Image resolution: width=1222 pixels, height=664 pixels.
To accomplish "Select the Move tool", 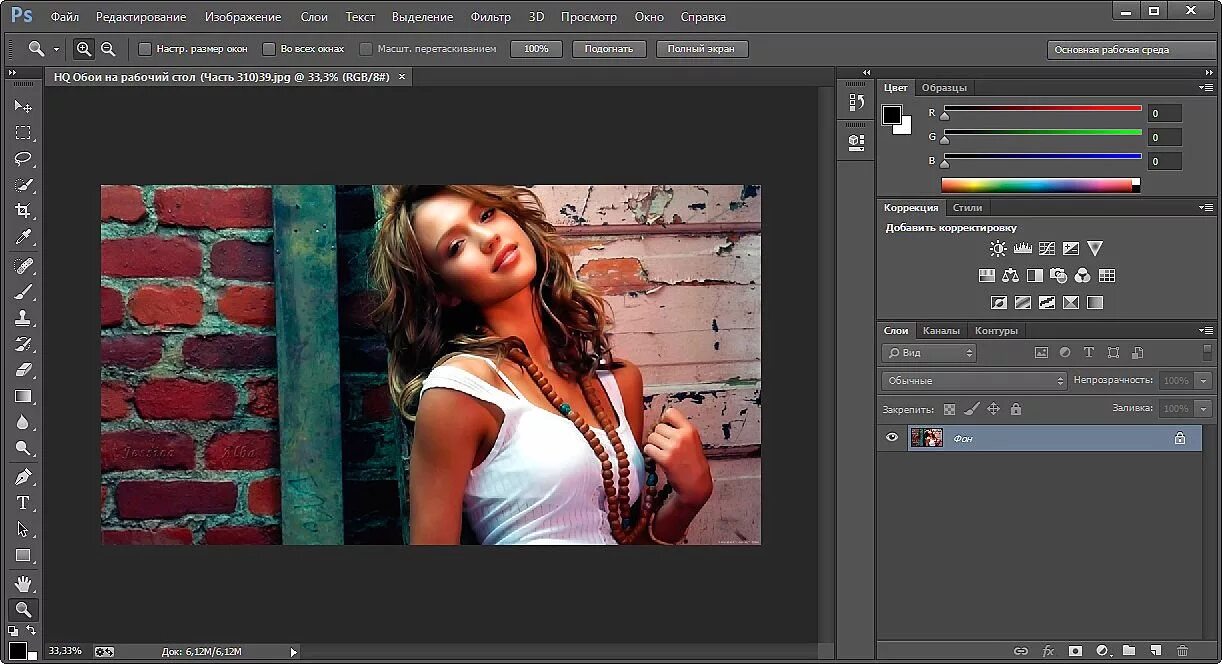I will (x=23, y=106).
